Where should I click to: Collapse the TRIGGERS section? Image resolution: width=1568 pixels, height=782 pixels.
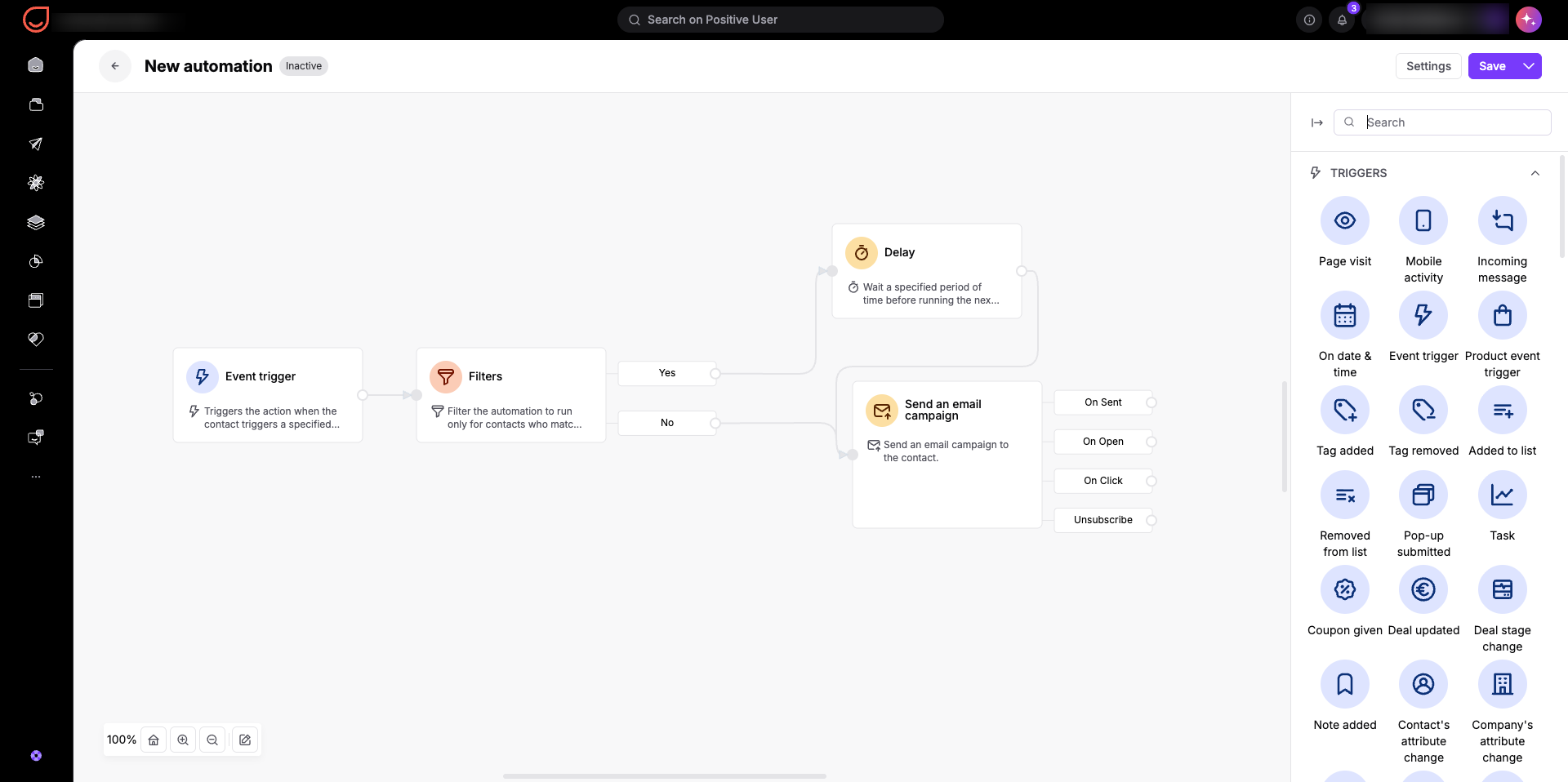1535,173
